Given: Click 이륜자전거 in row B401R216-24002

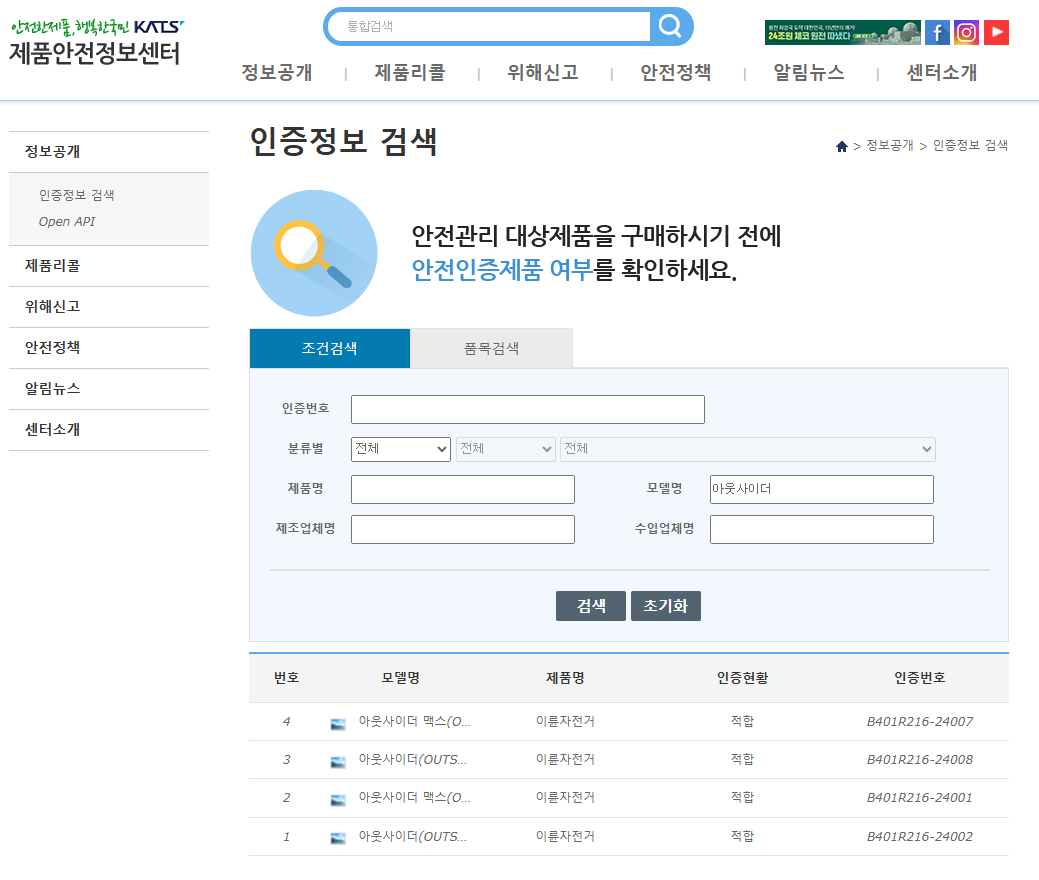Looking at the screenshot, I should 565,836.
